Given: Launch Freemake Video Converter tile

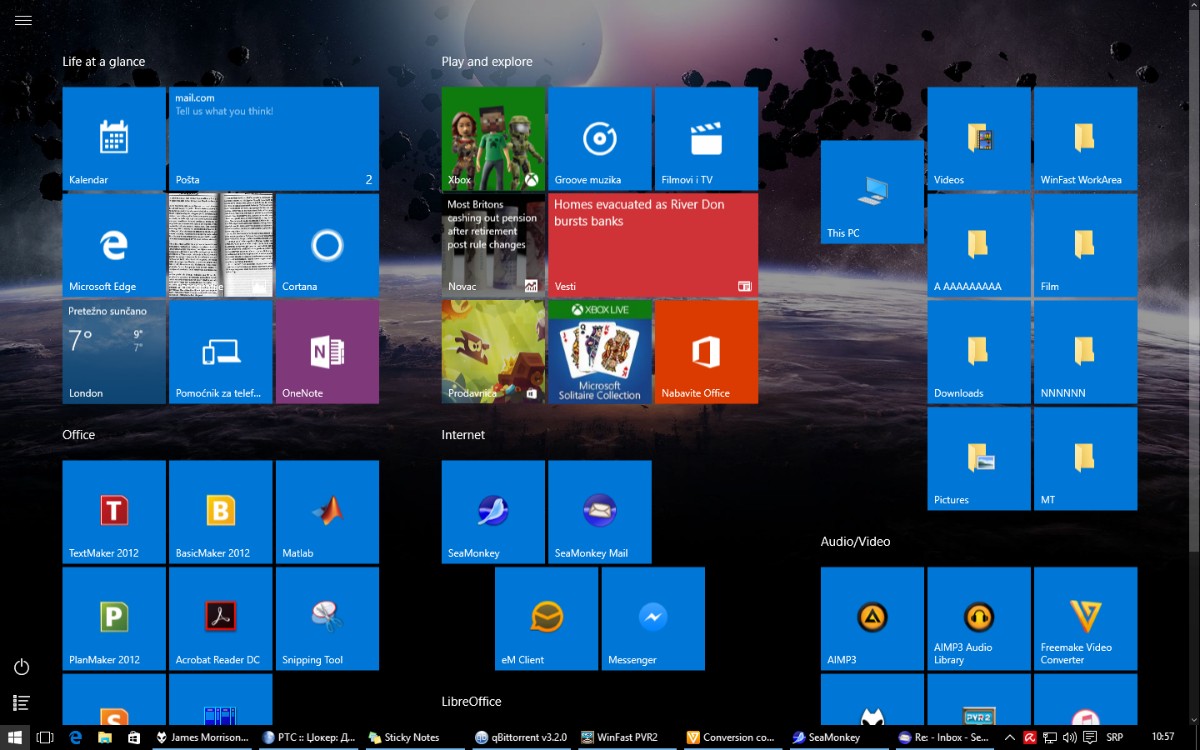Looking at the screenshot, I should click(x=1085, y=618).
